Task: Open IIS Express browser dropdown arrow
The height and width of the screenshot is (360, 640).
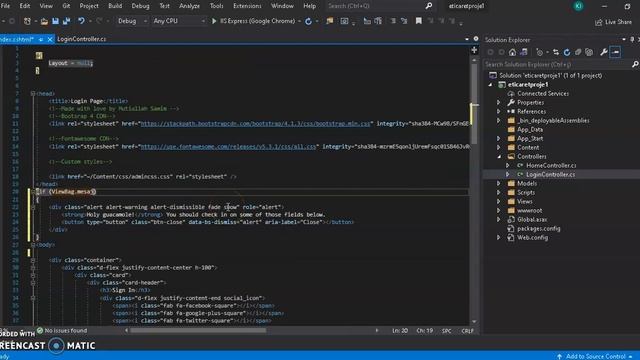Action: coord(299,21)
